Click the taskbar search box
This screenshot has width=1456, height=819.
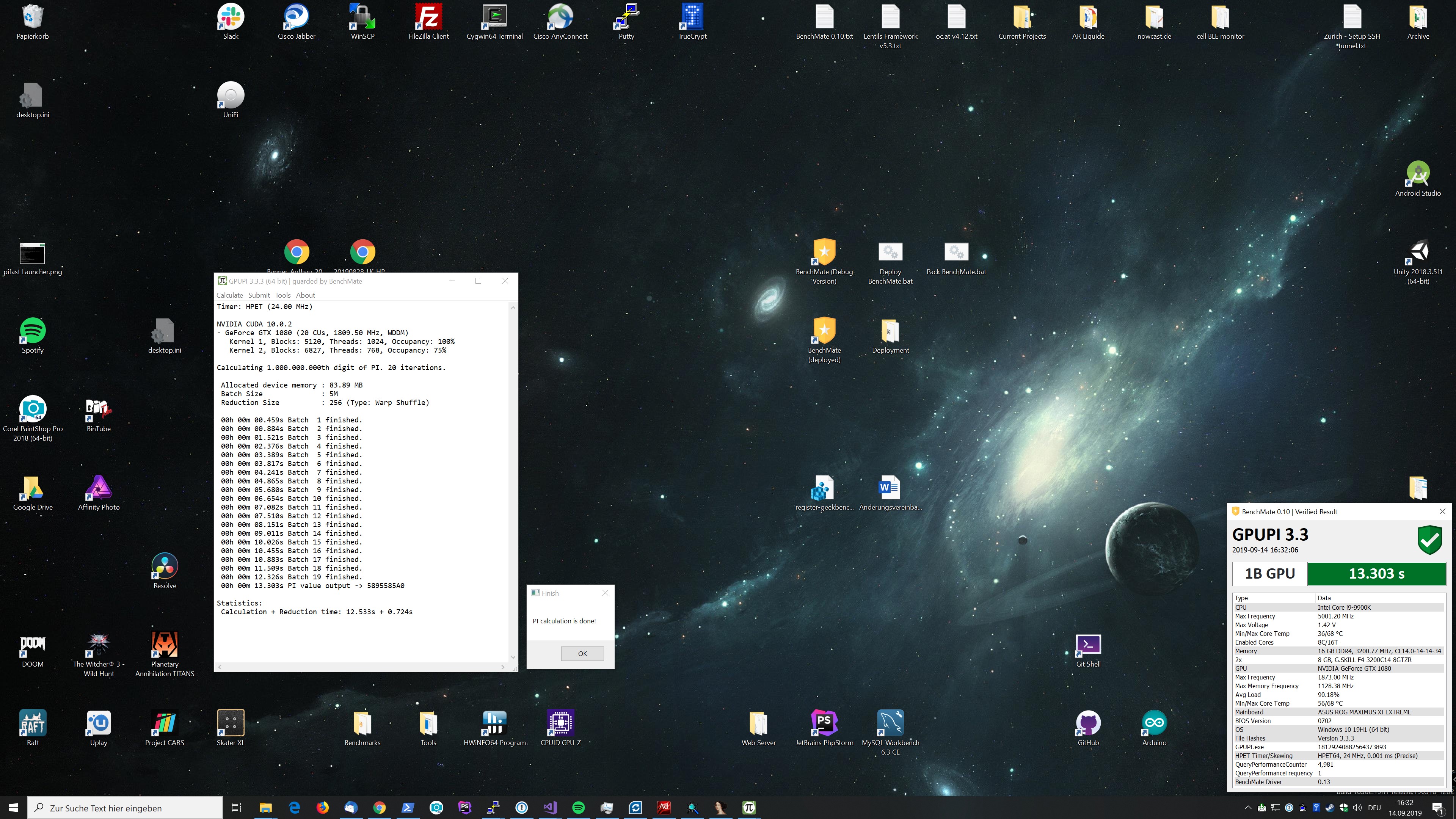coord(125,808)
